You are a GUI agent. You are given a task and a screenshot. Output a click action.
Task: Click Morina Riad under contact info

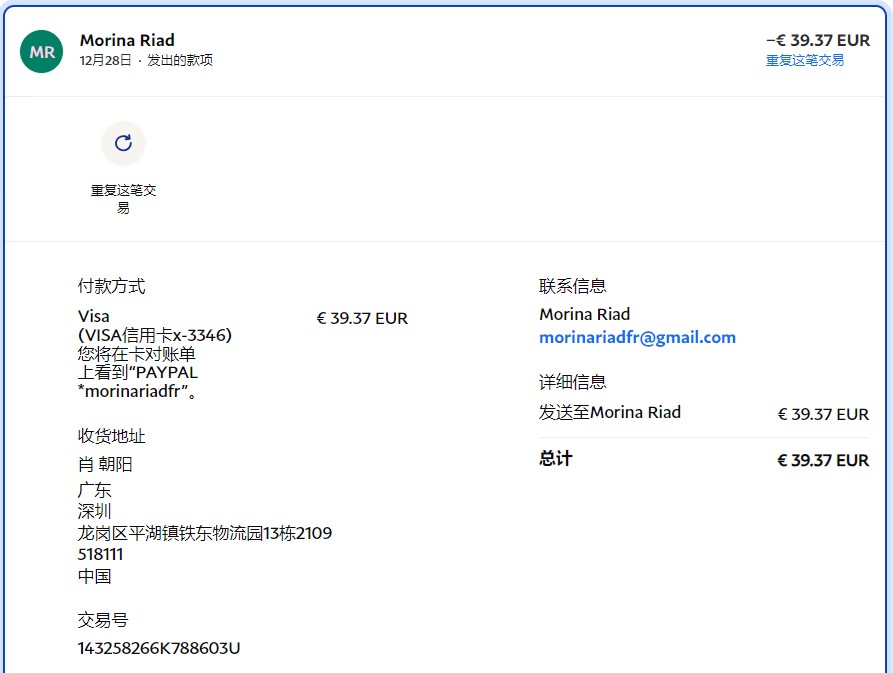coord(584,314)
